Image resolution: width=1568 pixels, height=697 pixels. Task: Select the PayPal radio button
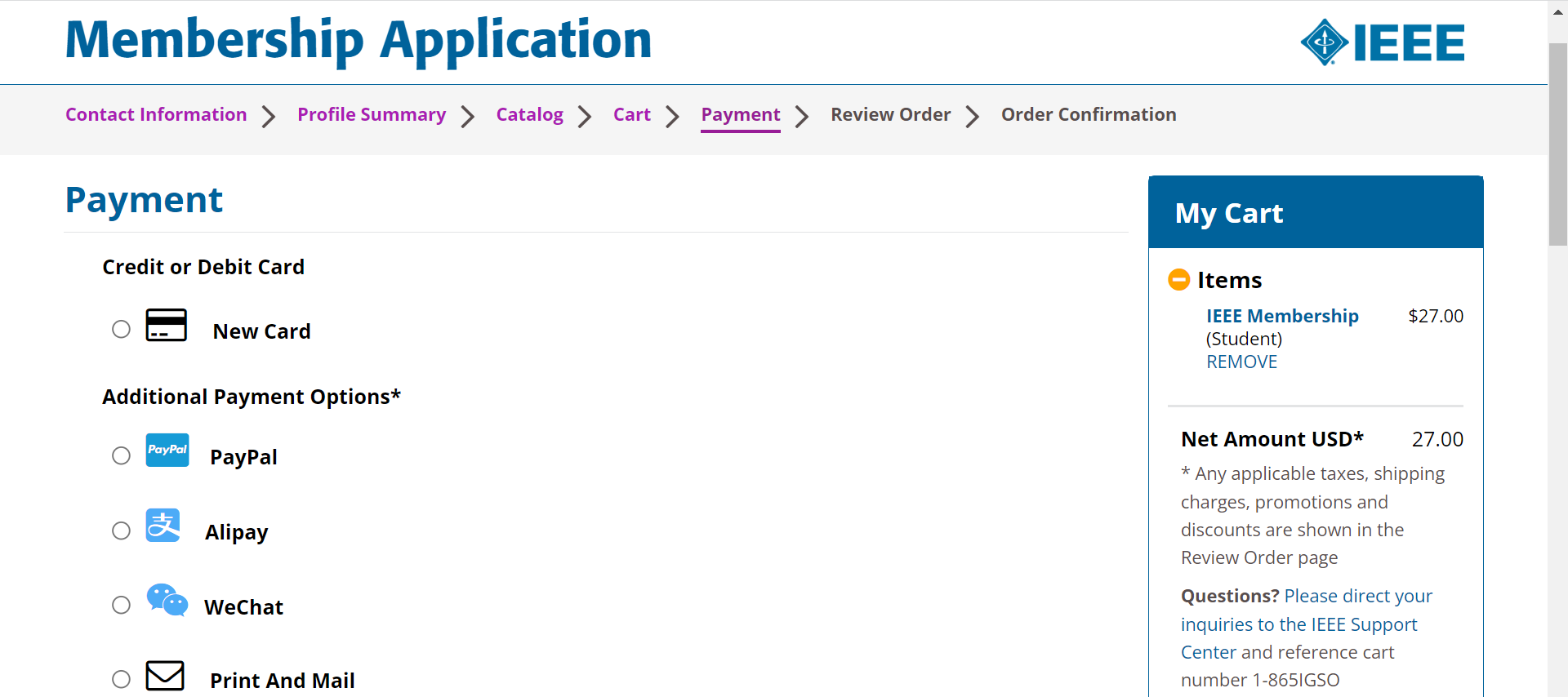point(121,455)
